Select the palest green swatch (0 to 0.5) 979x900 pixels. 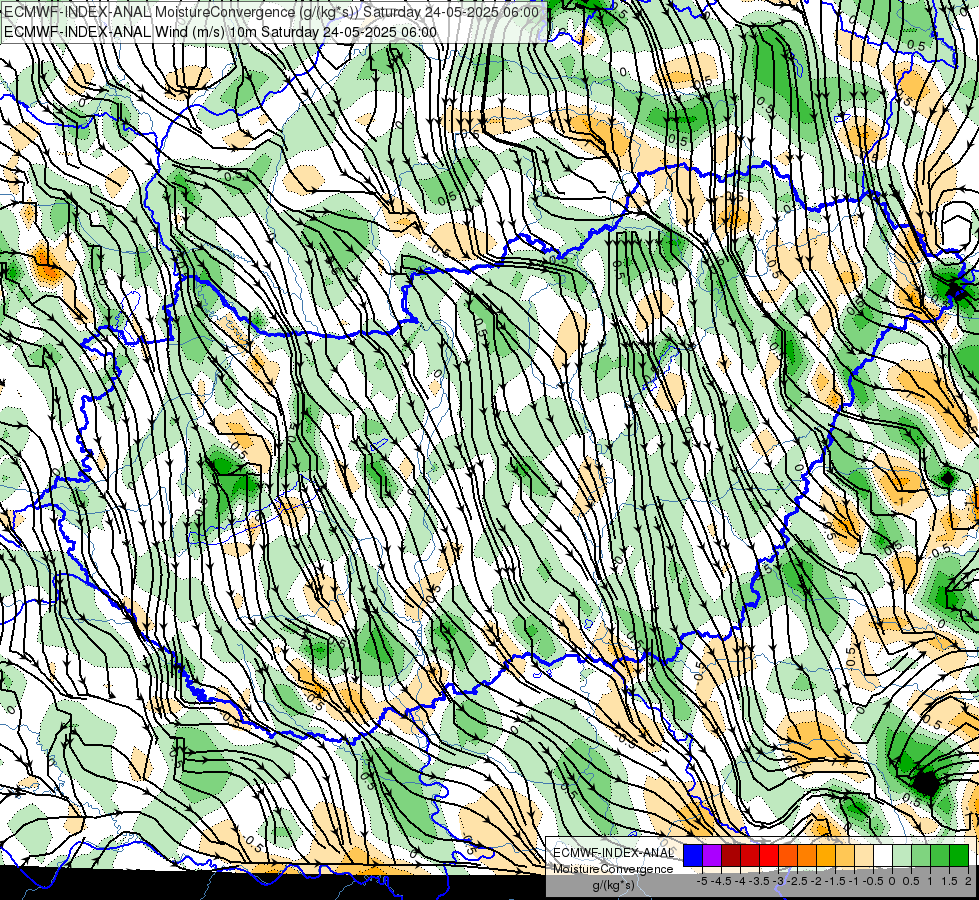click(902, 856)
